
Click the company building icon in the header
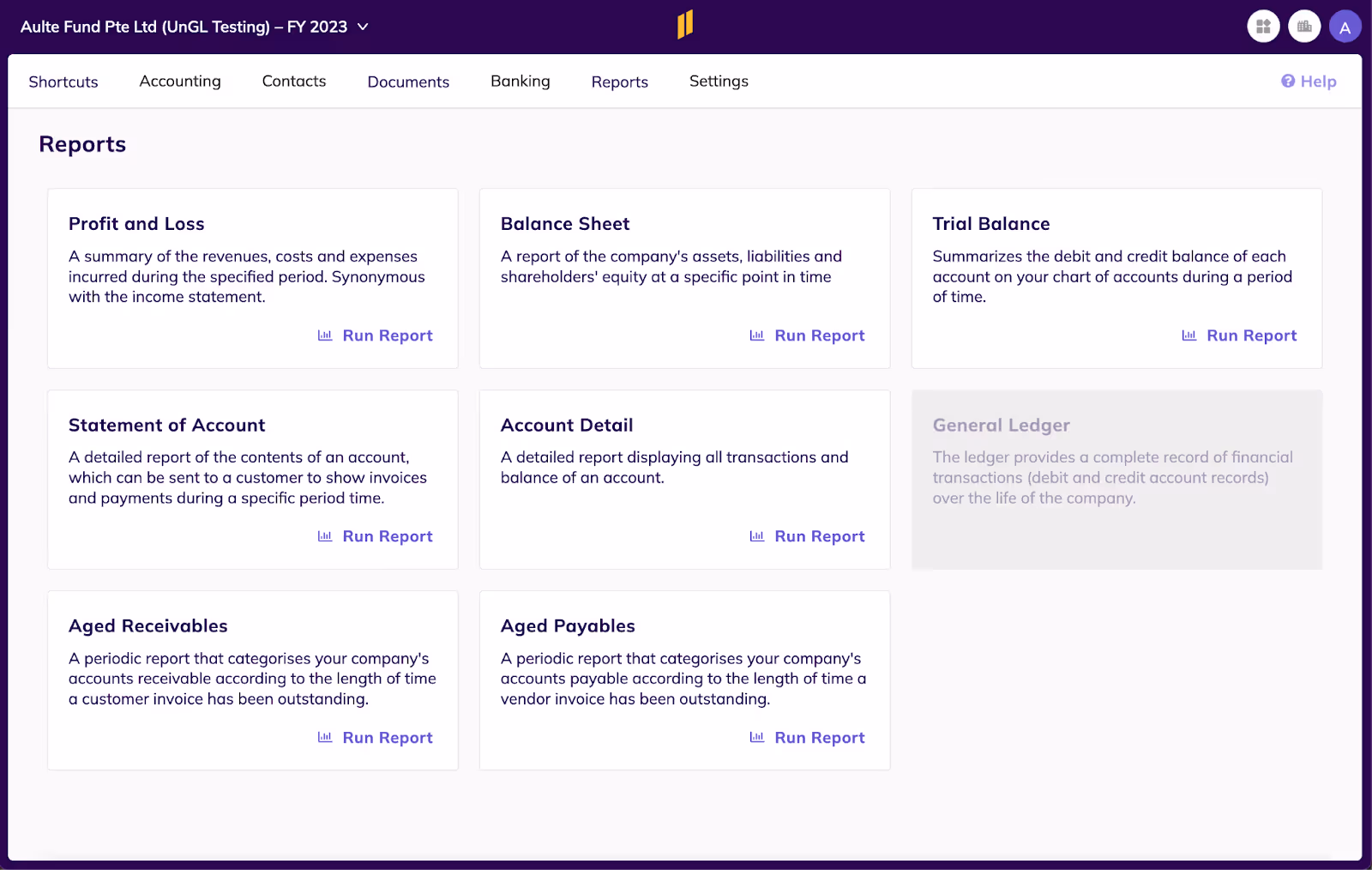[x=1303, y=26]
